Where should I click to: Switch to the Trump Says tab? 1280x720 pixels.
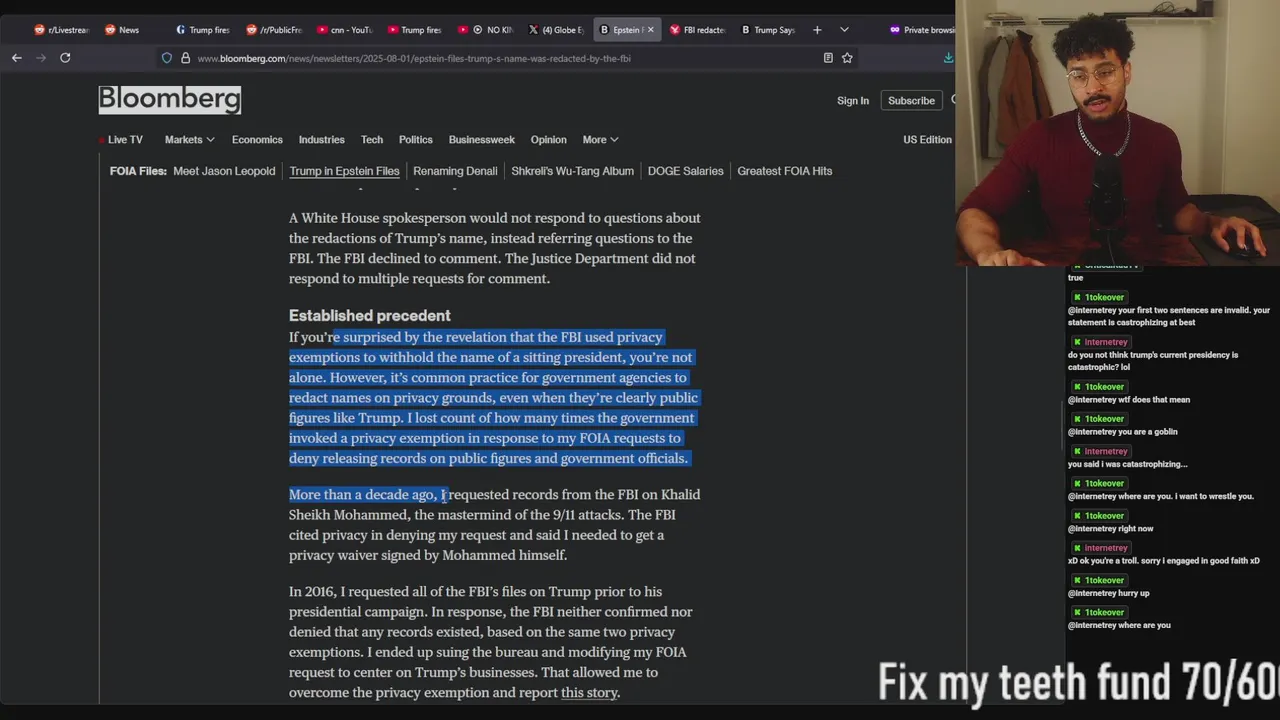[769, 30]
